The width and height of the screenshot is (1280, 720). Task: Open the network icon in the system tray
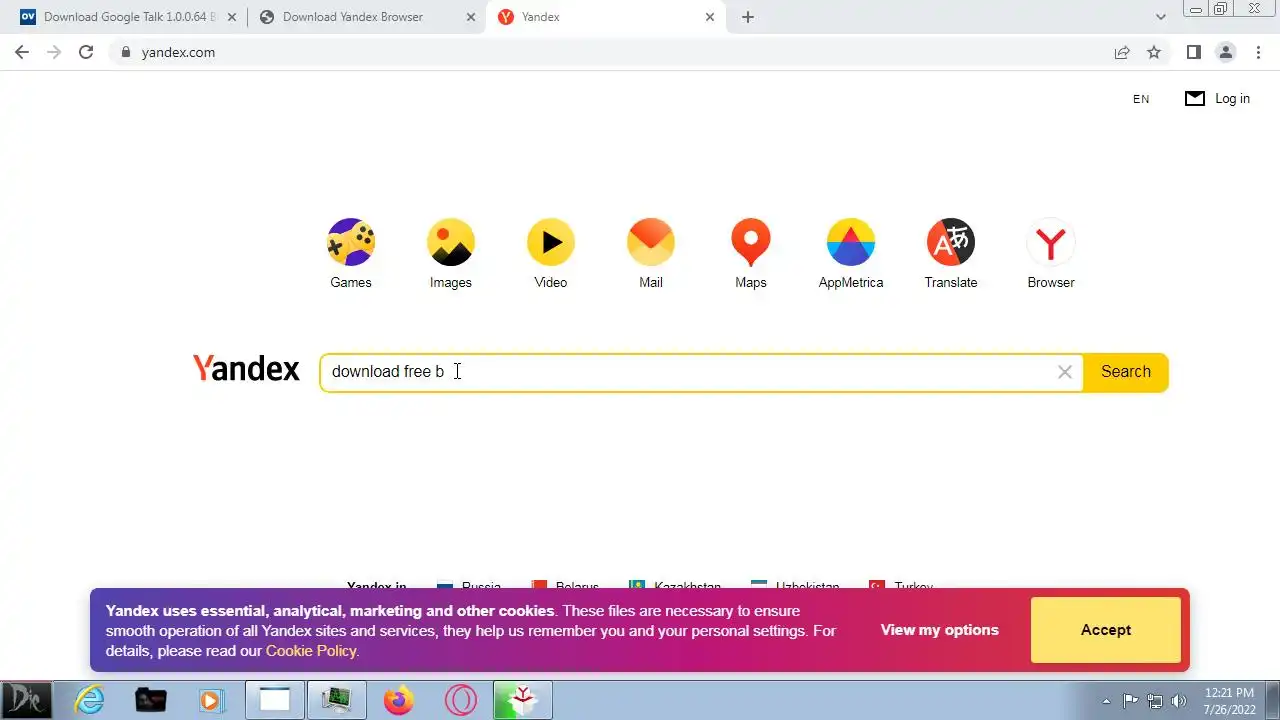1155,701
